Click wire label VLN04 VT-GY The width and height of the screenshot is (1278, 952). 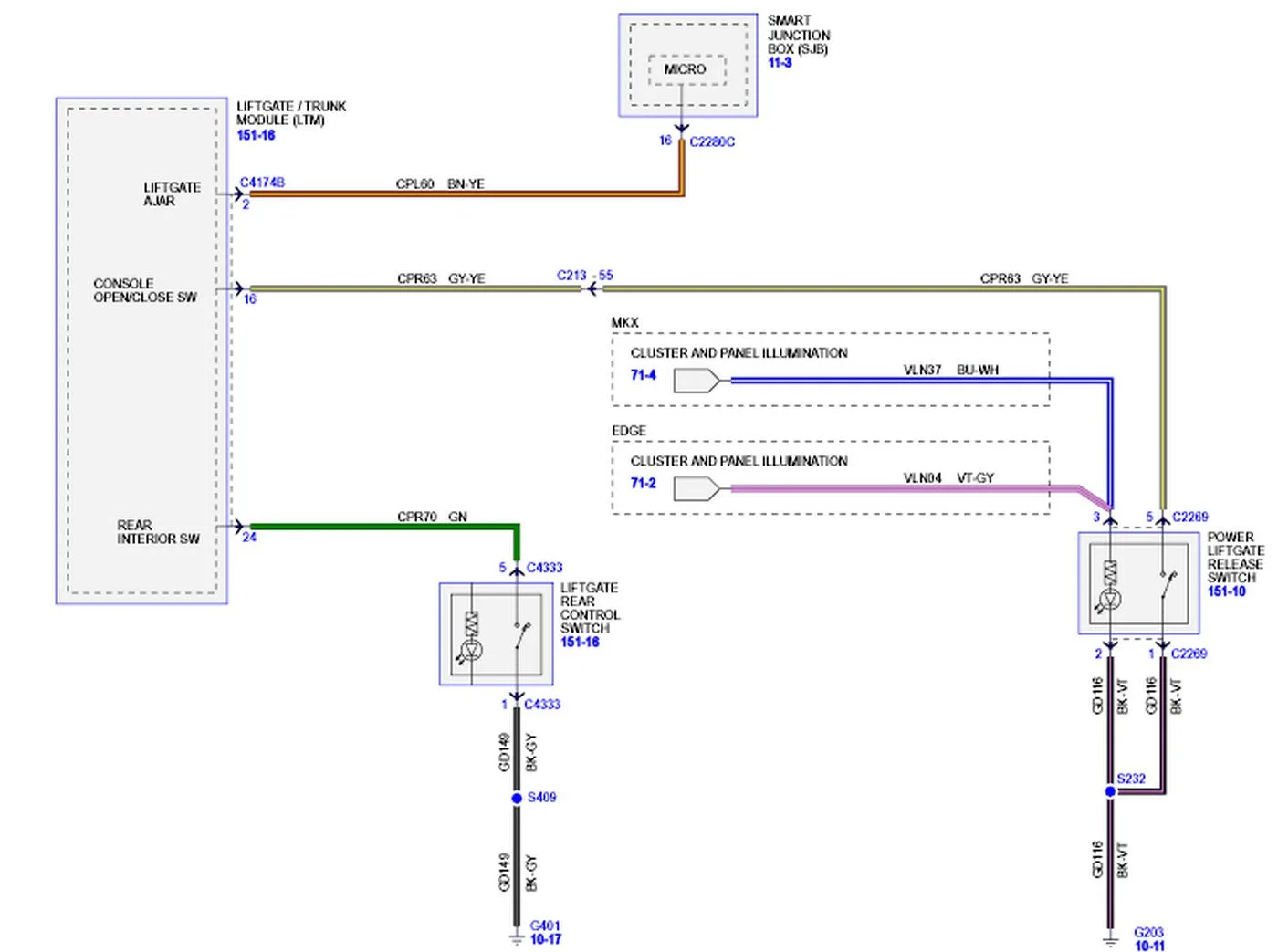pos(948,478)
